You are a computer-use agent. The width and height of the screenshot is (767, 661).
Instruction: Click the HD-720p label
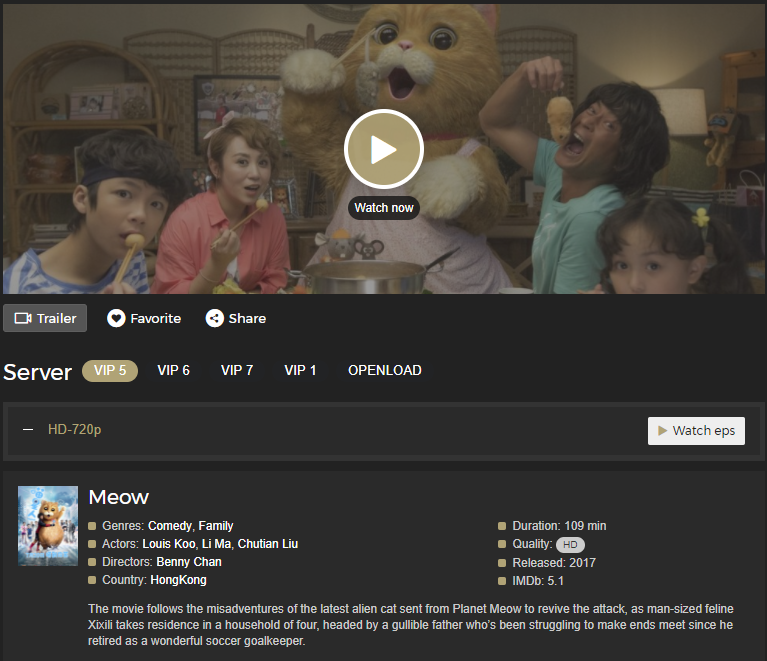(x=74, y=430)
